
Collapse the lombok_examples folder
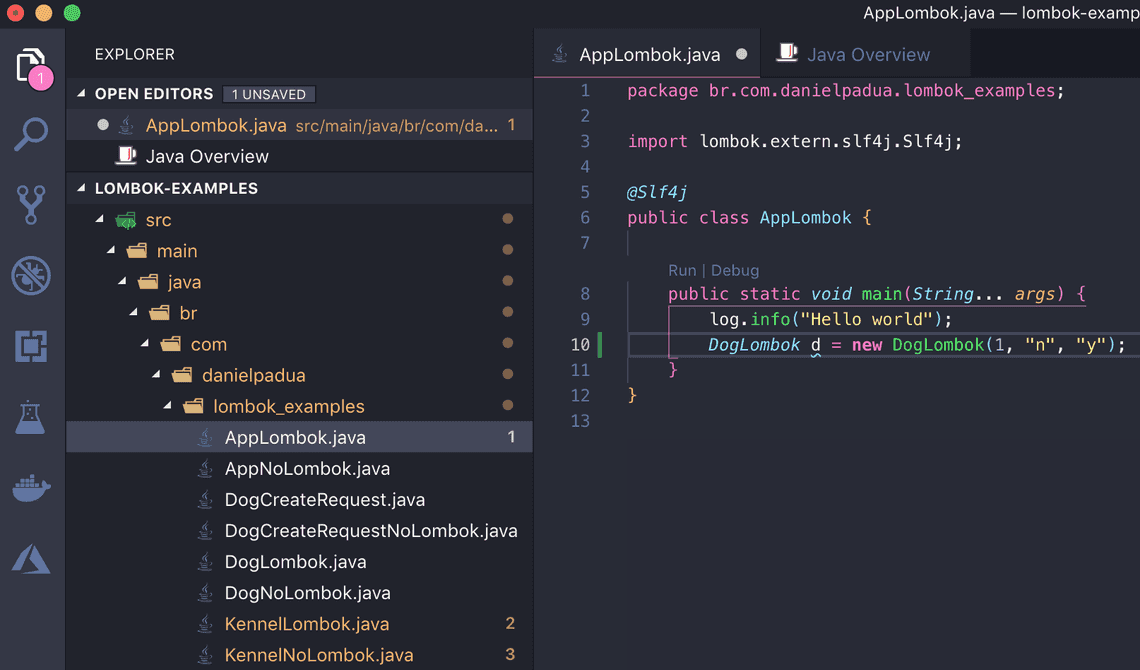click(169, 406)
